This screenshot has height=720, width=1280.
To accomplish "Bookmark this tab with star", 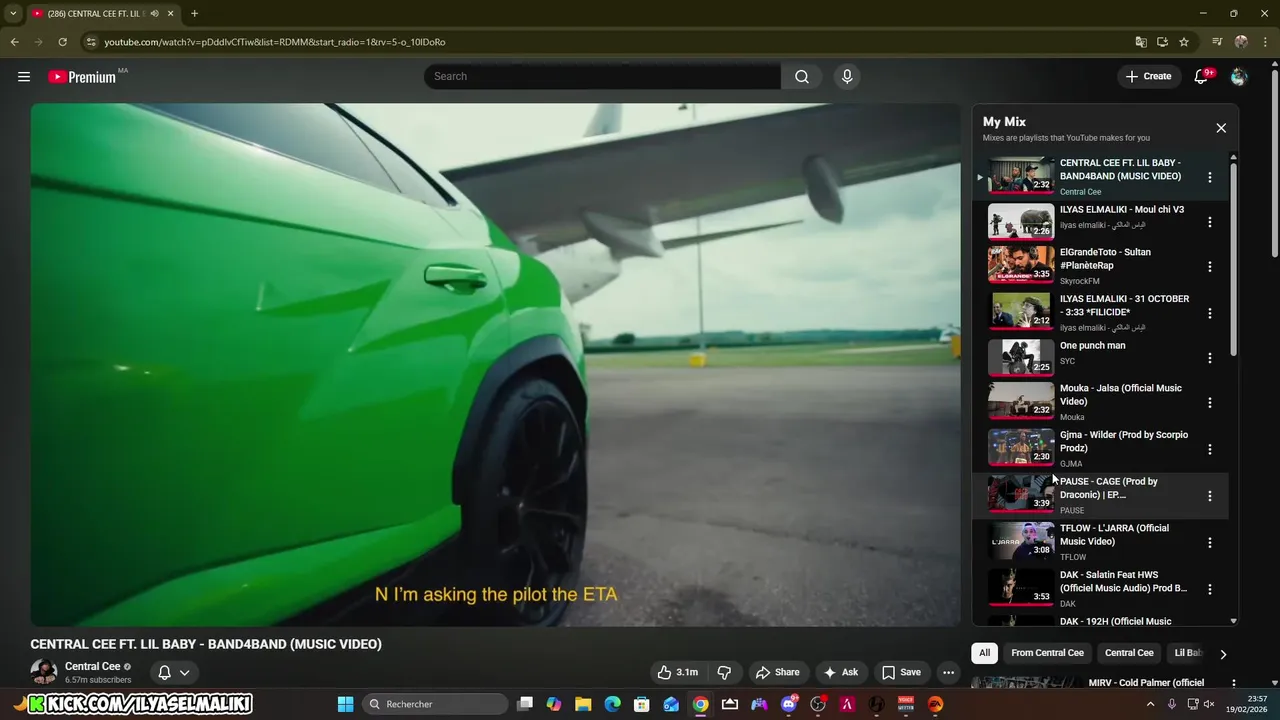I will click(1184, 42).
